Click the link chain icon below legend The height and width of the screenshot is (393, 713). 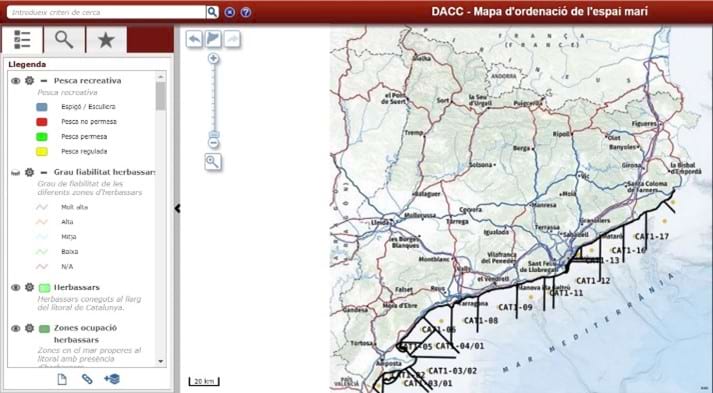pyautogui.click(x=87, y=378)
